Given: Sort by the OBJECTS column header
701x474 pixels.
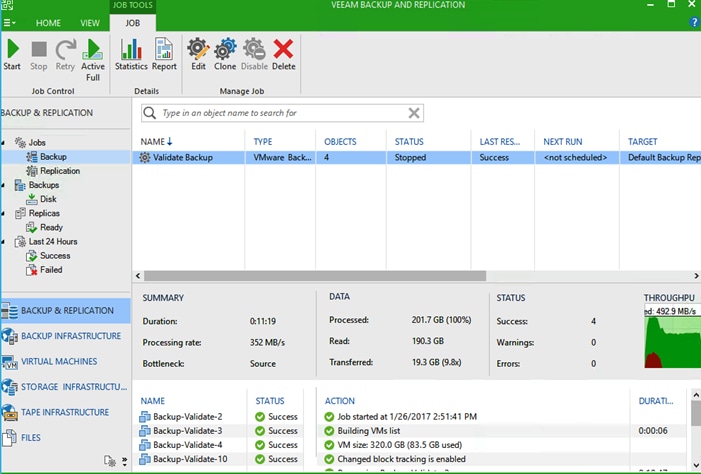Looking at the screenshot, I should tap(340, 142).
